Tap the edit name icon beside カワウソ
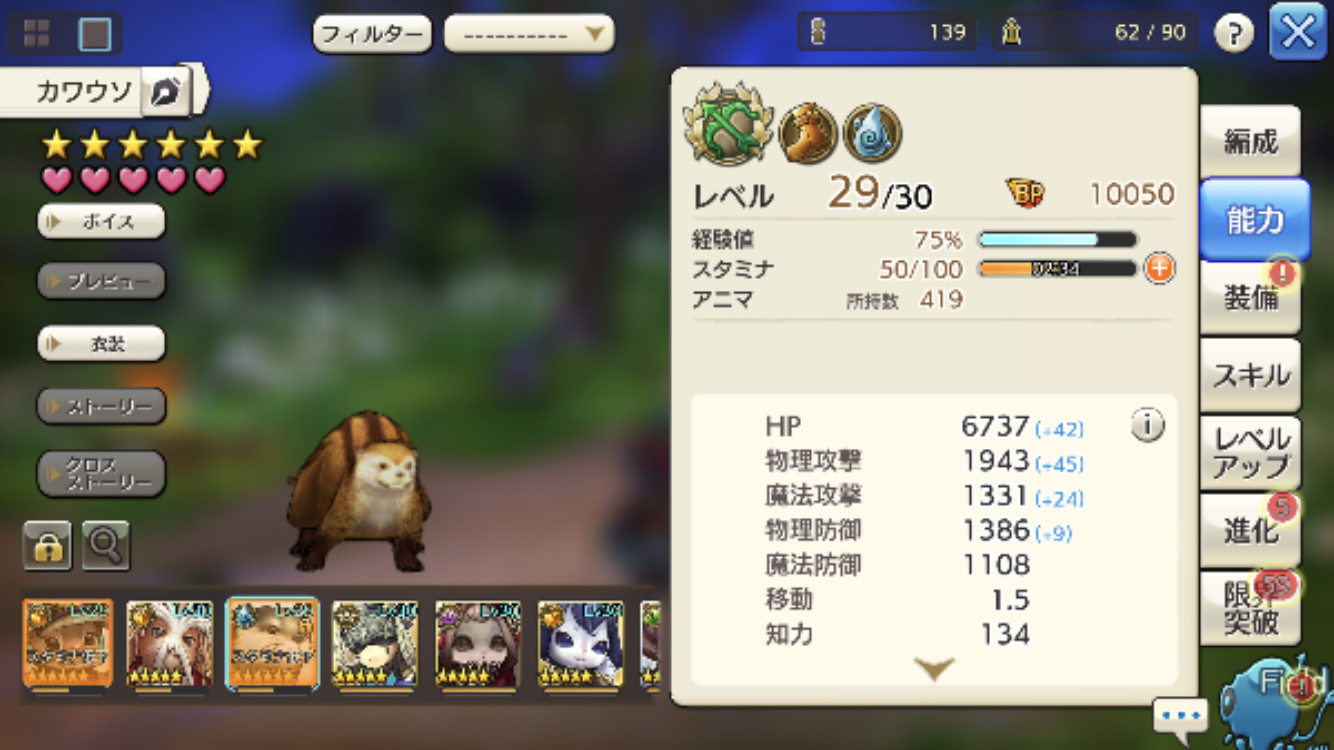 pyautogui.click(x=166, y=93)
